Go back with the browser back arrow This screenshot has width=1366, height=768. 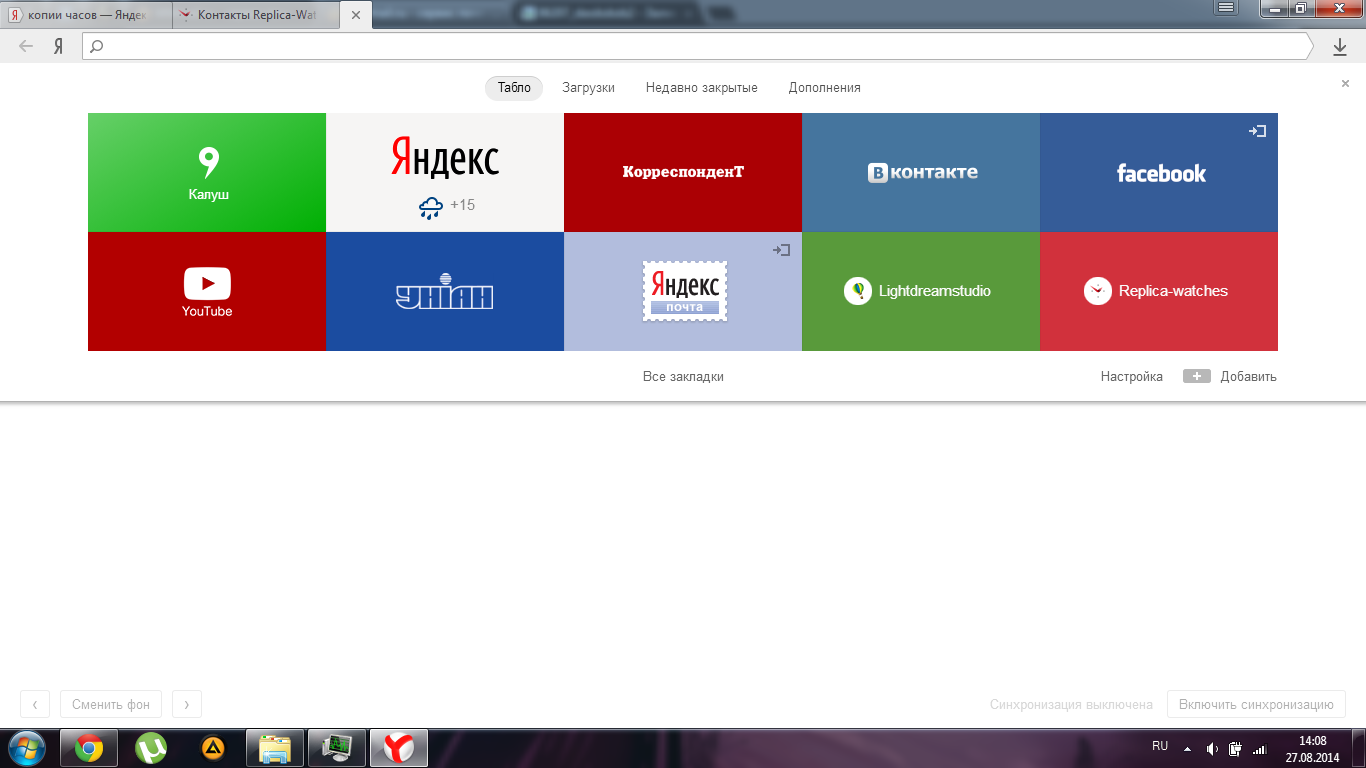click(x=26, y=46)
